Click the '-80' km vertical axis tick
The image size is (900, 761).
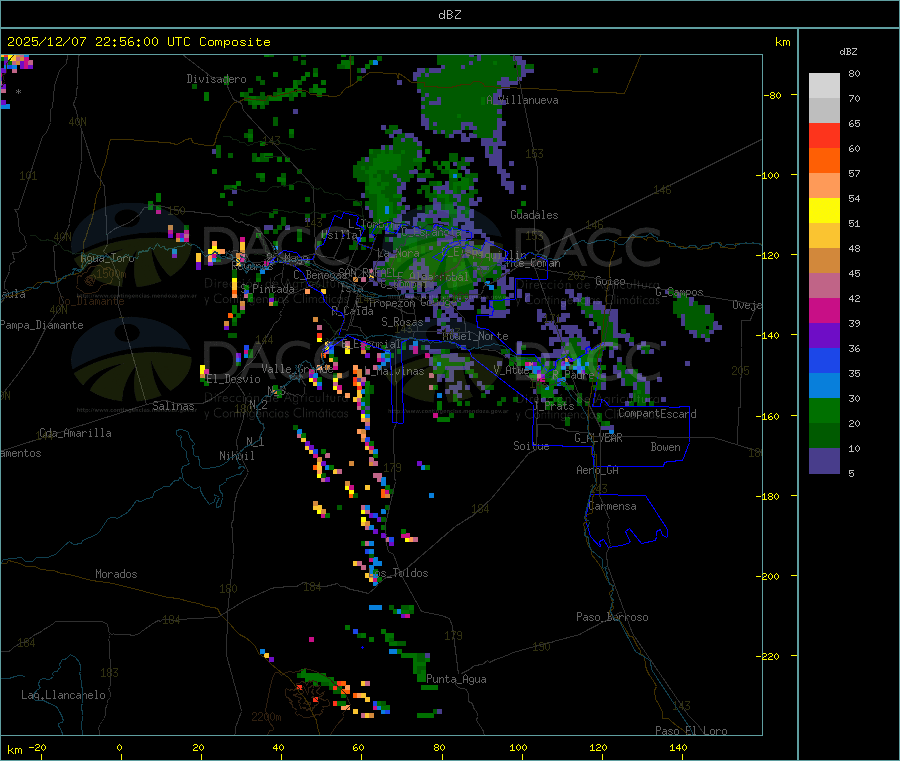click(x=773, y=95)
